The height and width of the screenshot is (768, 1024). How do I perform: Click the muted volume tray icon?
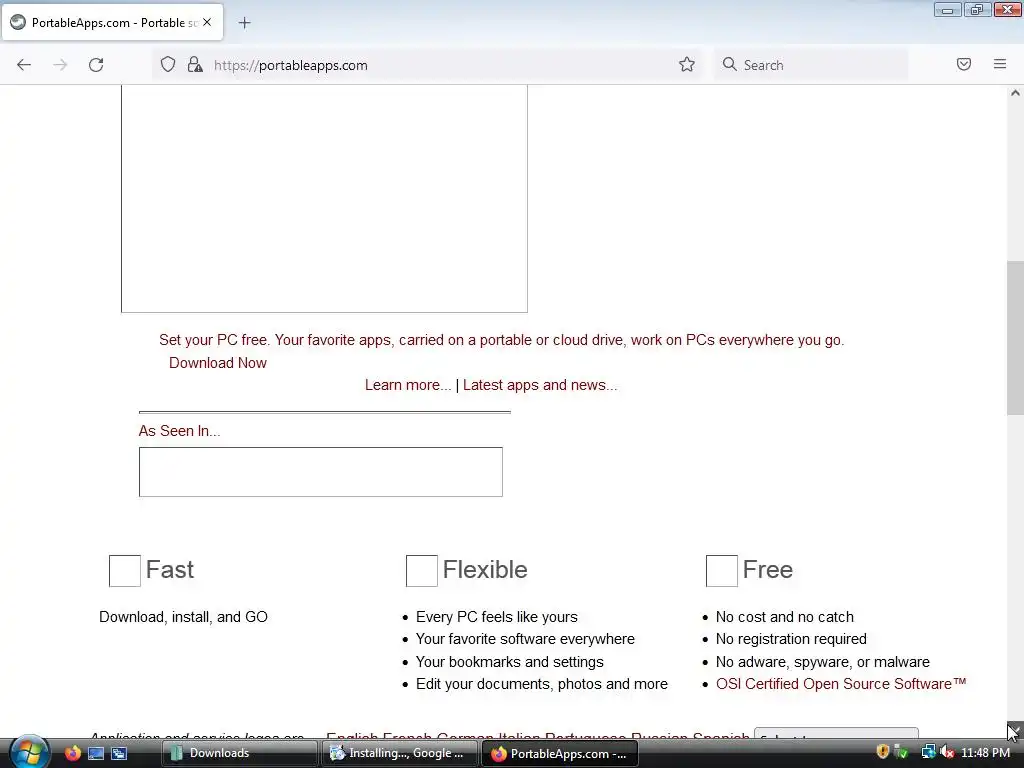point(947,752)
